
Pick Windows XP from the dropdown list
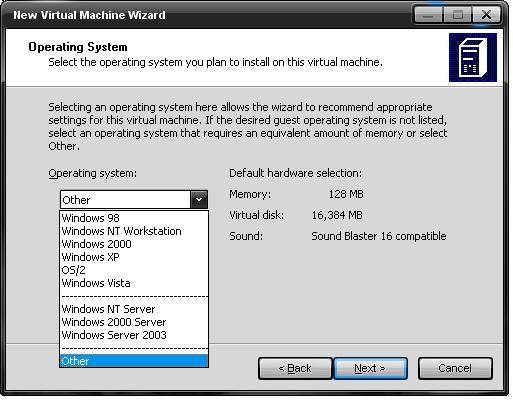click(x=134, y=257)
